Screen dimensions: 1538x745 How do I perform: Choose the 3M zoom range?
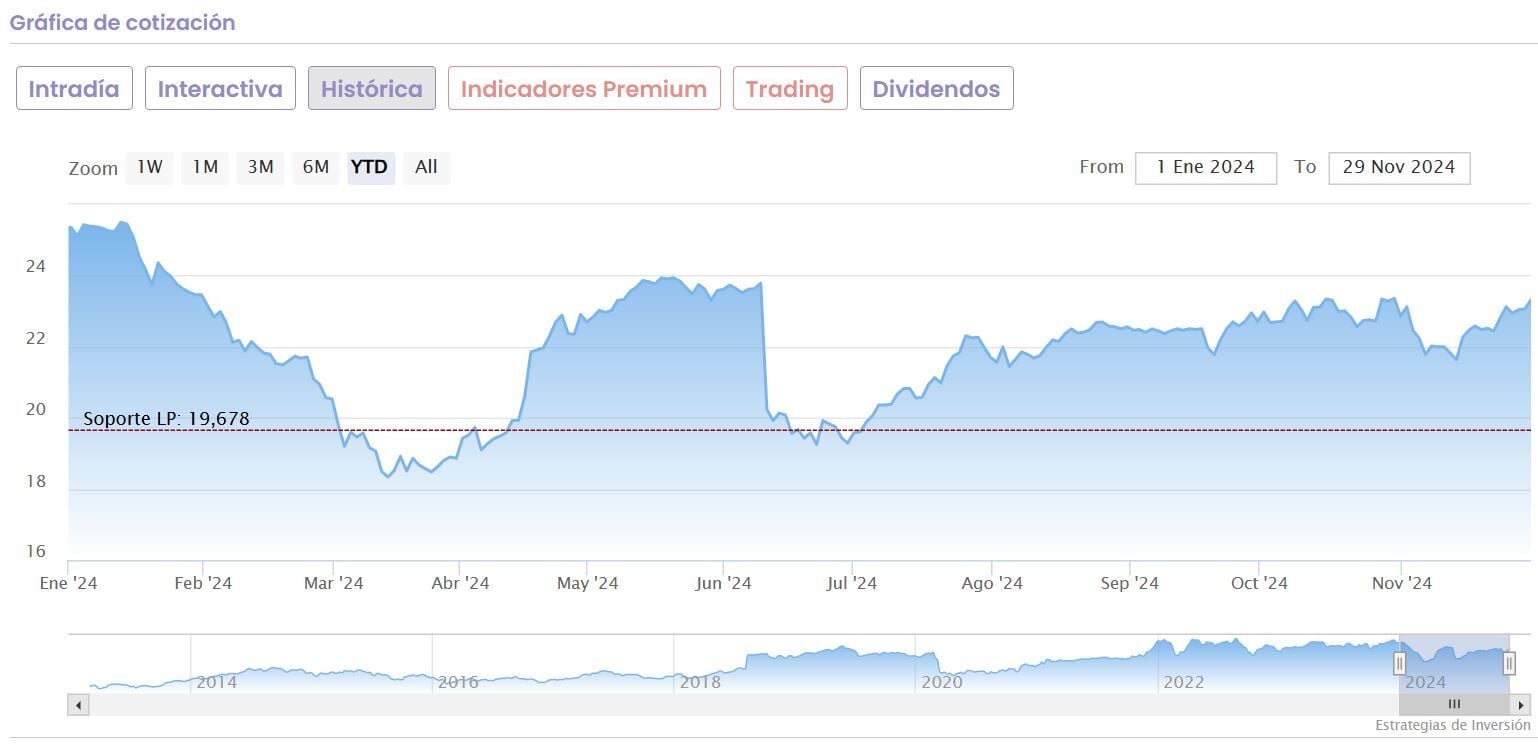pos(260,168)
